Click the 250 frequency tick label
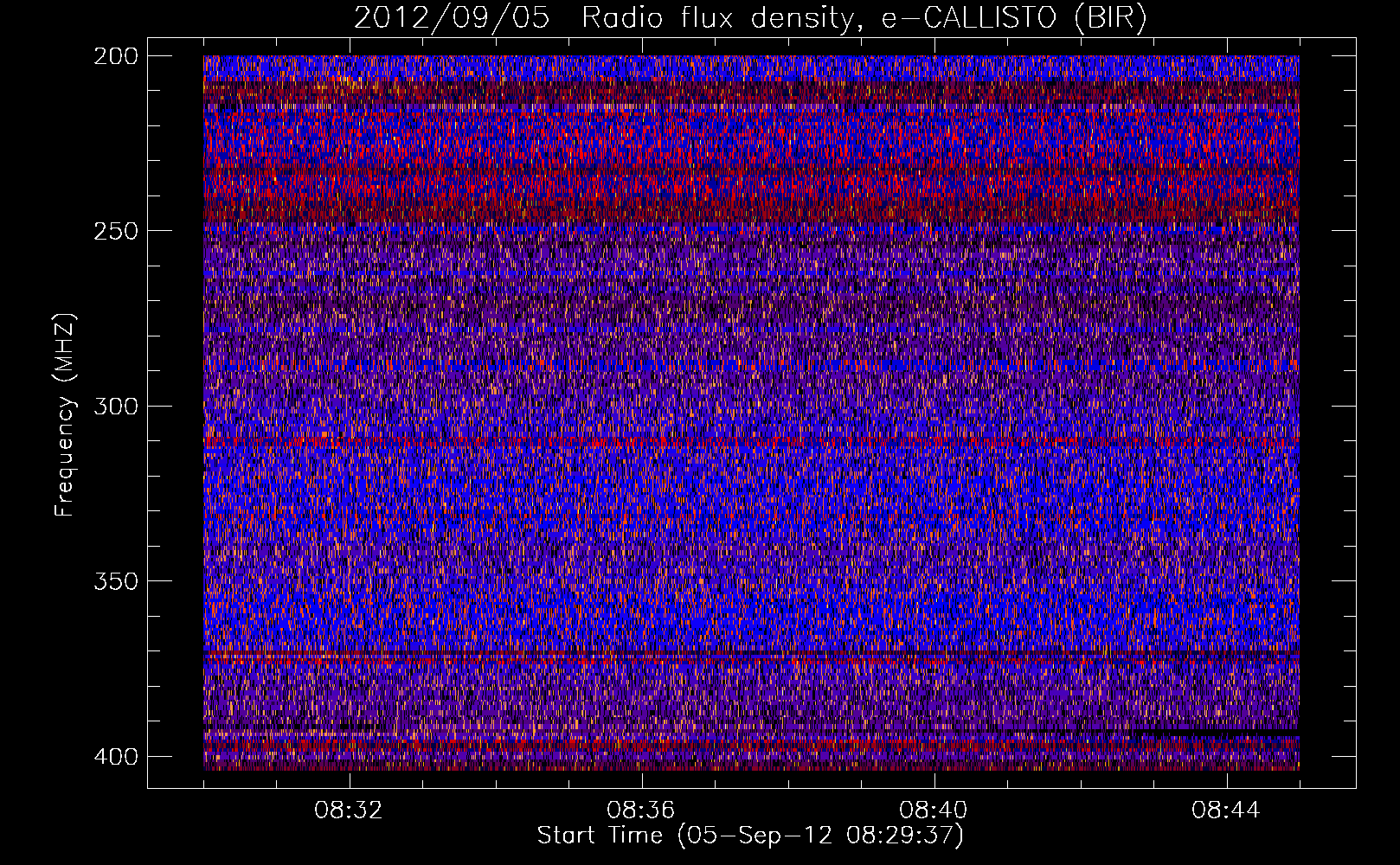The image size is (1400, 865). pos(115,230)
